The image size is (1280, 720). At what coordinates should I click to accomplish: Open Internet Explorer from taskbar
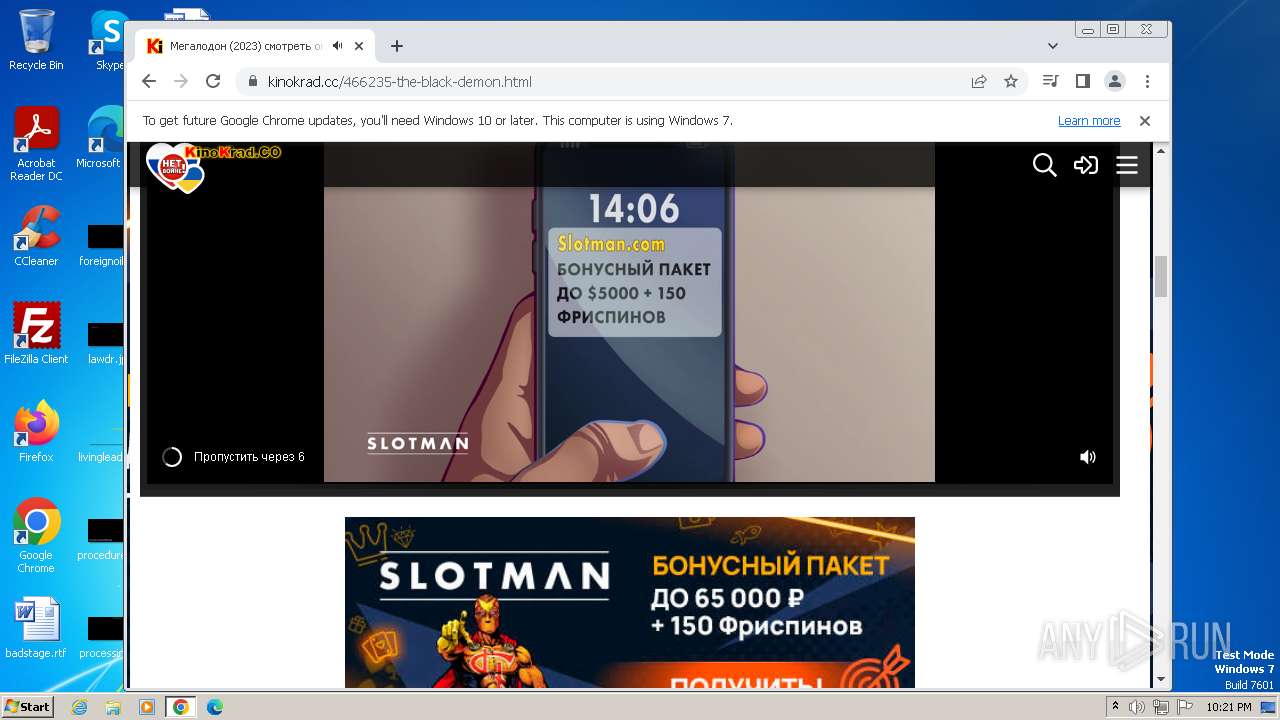point(79,707)
